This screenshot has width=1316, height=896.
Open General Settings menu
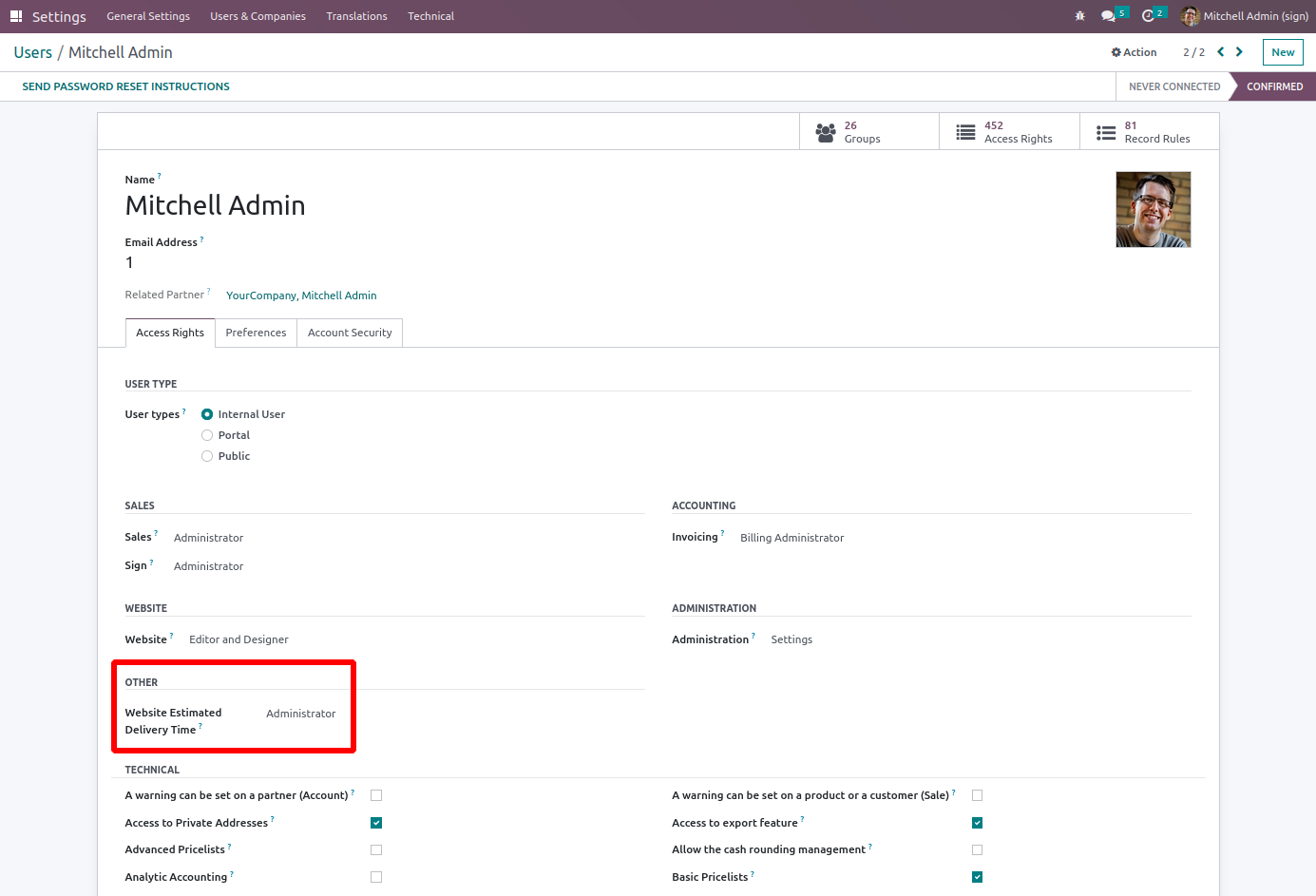coord(148,16)
